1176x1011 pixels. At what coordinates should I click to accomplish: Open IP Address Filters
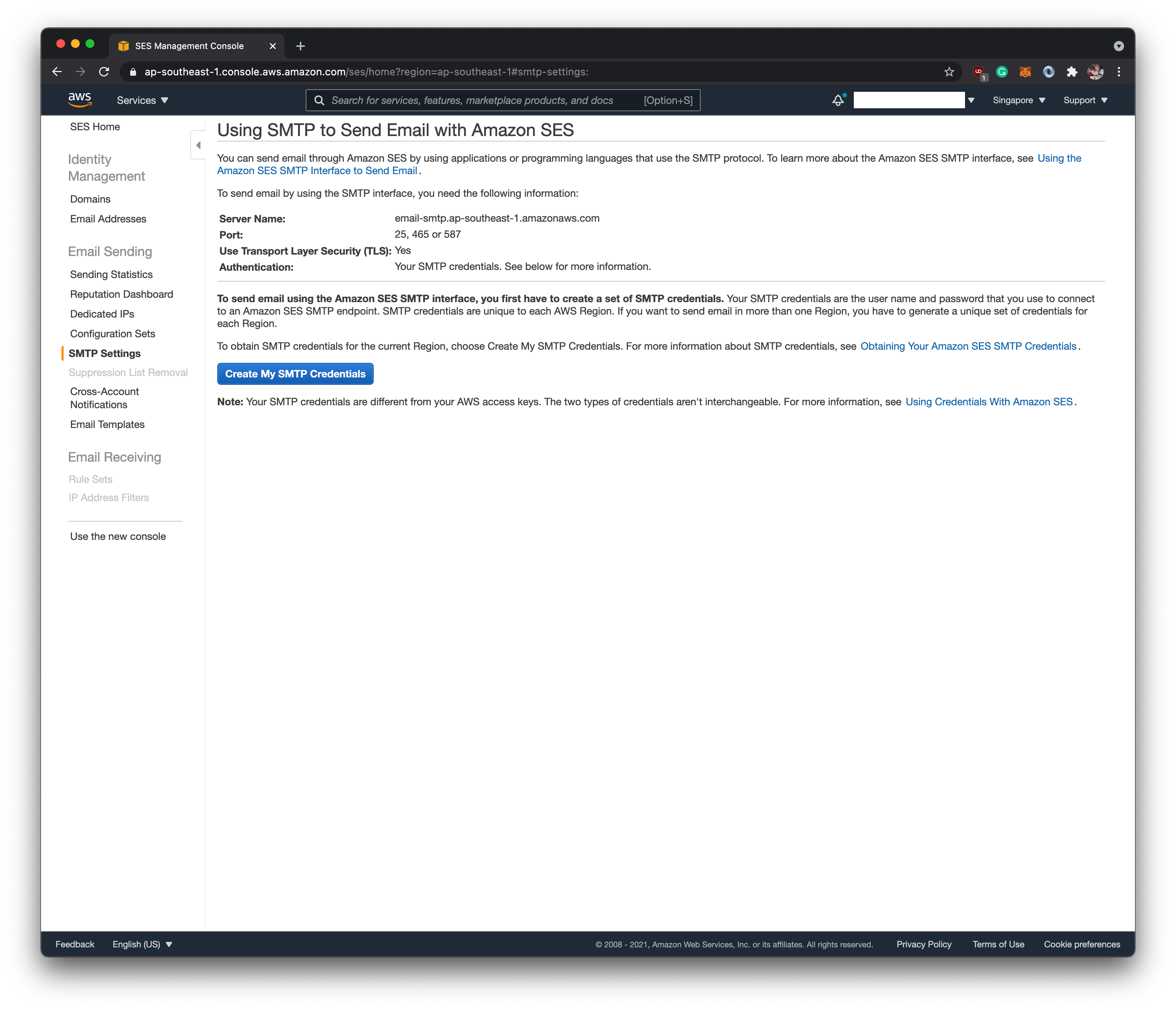(108, 498)
